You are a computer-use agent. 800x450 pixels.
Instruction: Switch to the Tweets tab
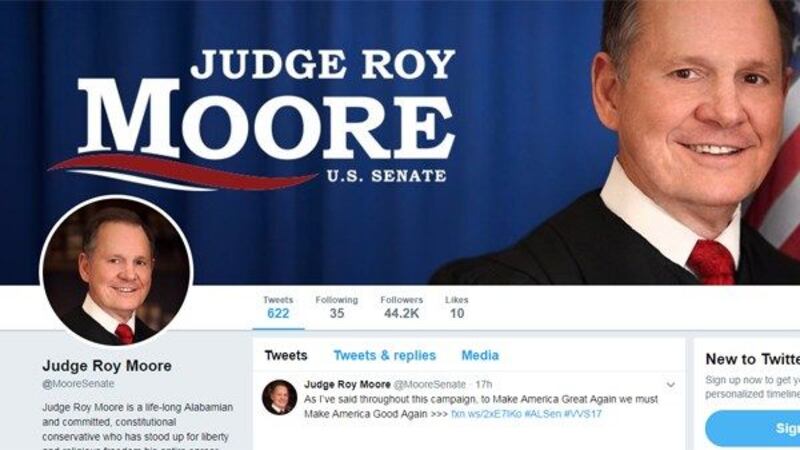tap(286, 355)
